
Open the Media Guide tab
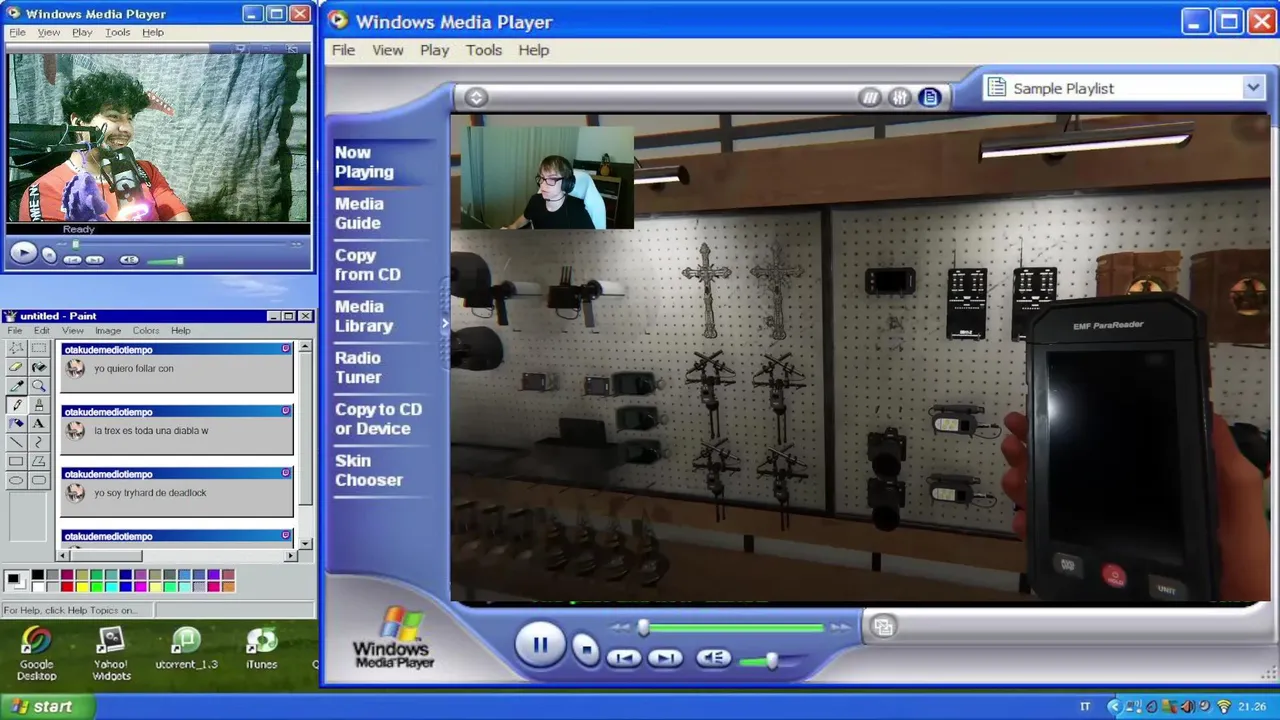point(359,213)
